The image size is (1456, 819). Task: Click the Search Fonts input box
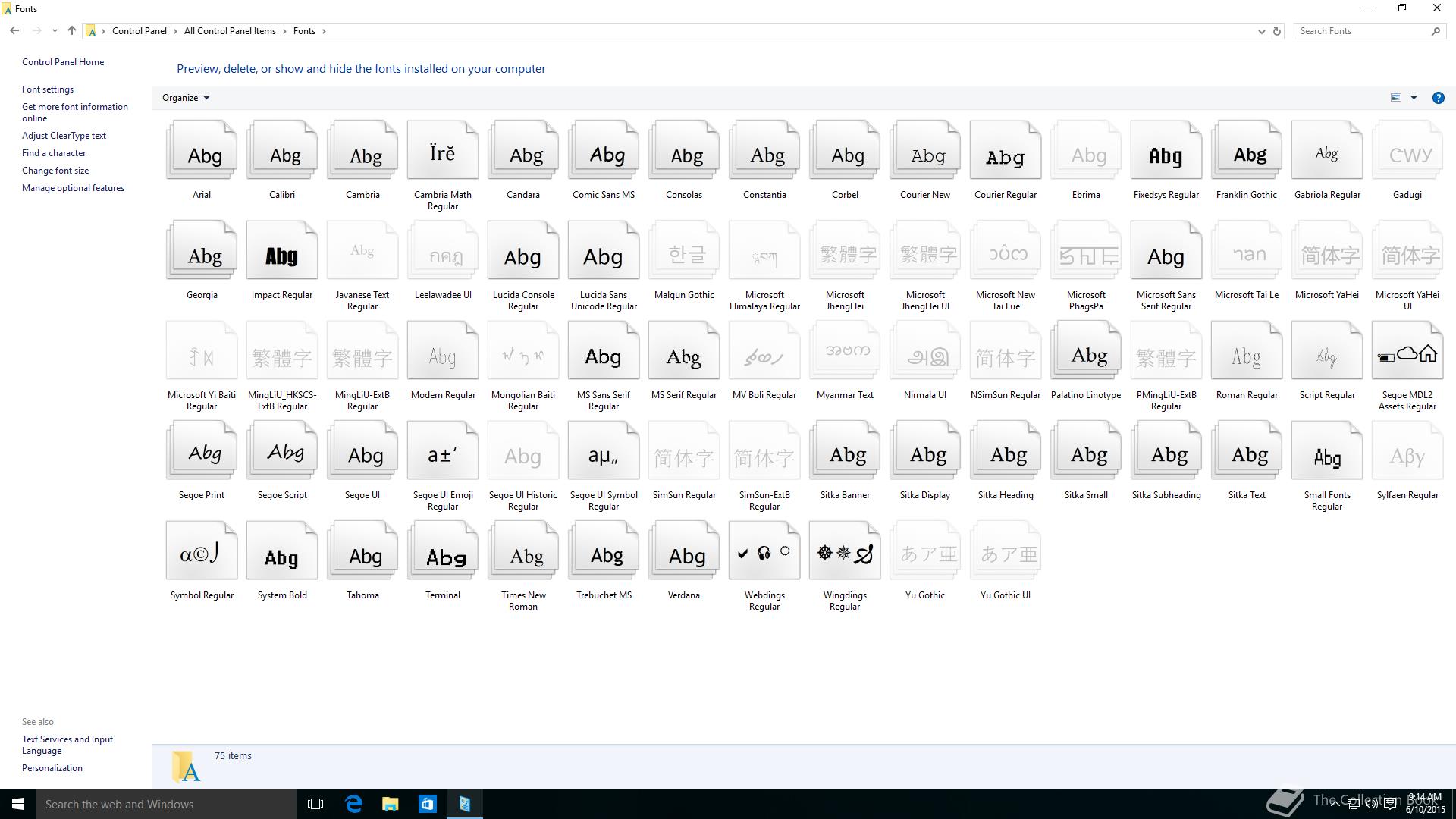pyautogui.click(x=1361, y=31)
